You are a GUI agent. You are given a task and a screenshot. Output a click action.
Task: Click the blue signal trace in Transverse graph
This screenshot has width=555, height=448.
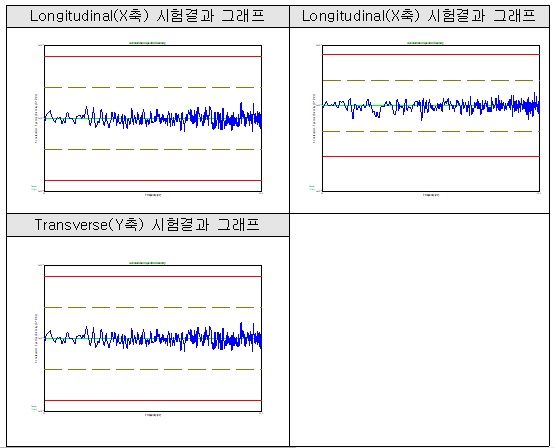(x=153, y=338)
